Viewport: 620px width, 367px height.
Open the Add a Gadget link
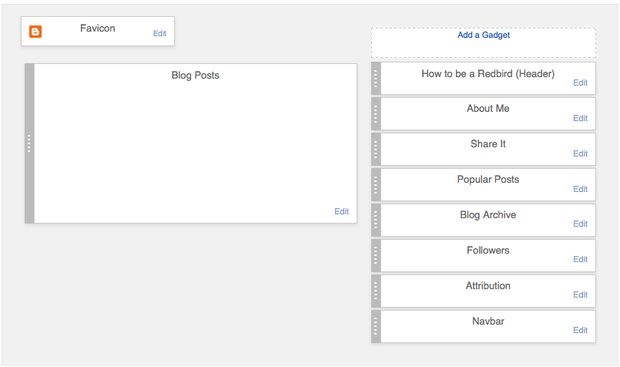coord(483,35)
